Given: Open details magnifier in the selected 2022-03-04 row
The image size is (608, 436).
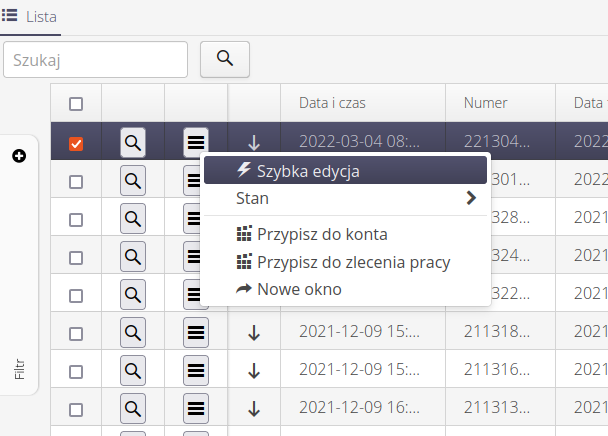Looking at the screenshot, I should click(x=133, y=143).
